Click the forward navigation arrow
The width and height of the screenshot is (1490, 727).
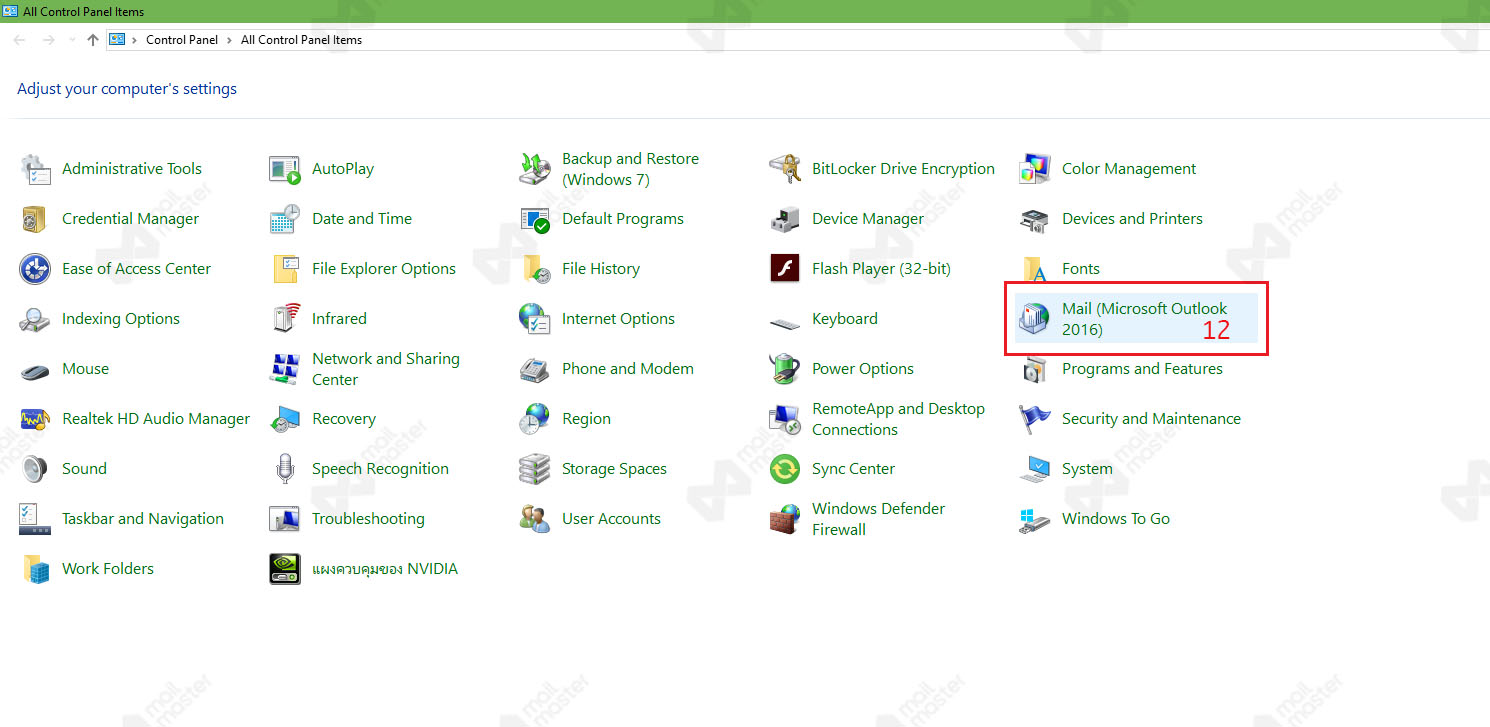coord(49,40)
